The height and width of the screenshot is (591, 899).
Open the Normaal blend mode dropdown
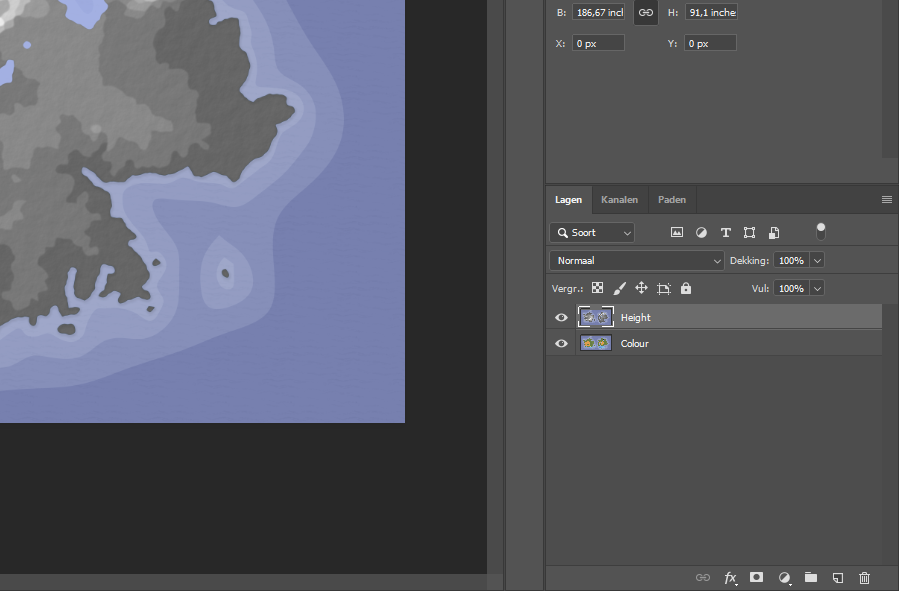636,260
